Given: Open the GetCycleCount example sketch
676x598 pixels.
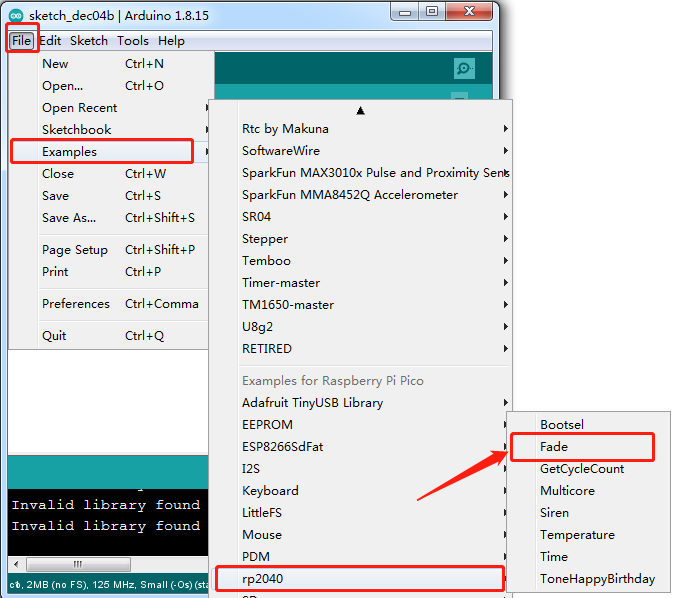Looking at the screenshot, I should point(588,469).
